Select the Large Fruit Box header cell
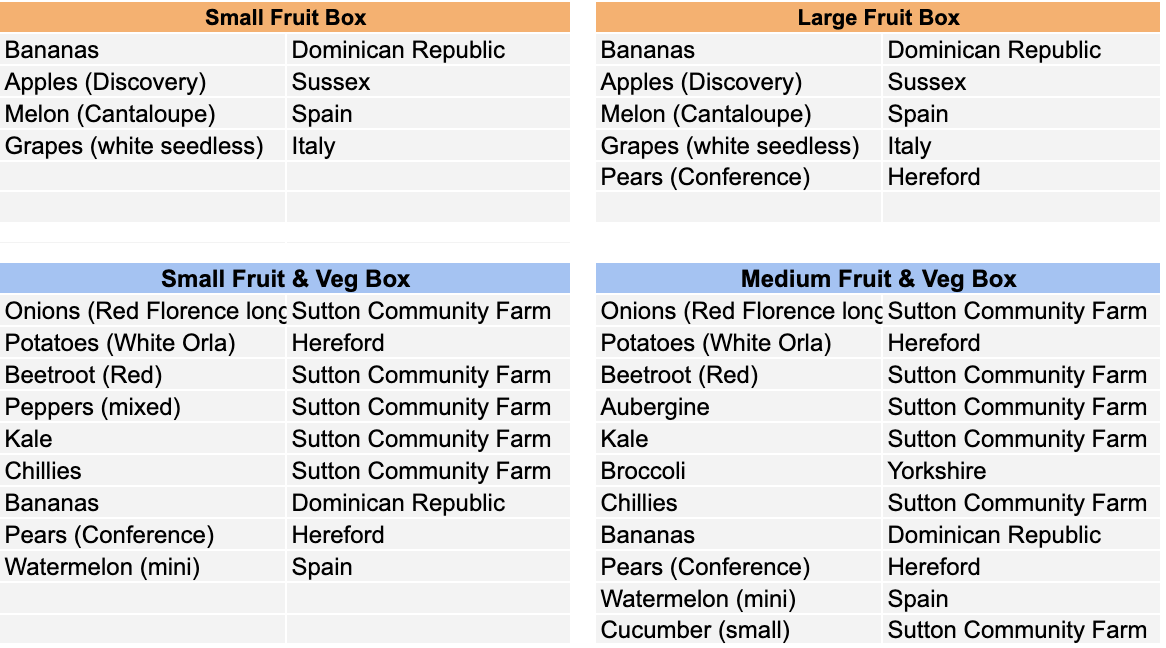The width and height of the screenshot is (1166, 648). point(877,17)
